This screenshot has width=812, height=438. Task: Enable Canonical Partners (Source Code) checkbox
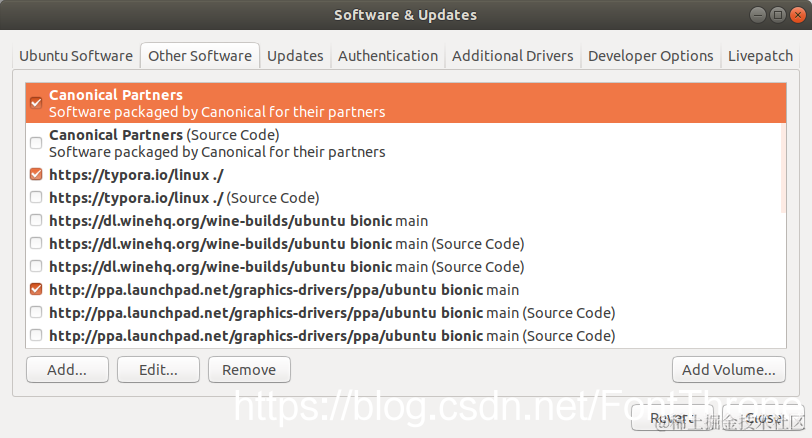coord(36,142)
